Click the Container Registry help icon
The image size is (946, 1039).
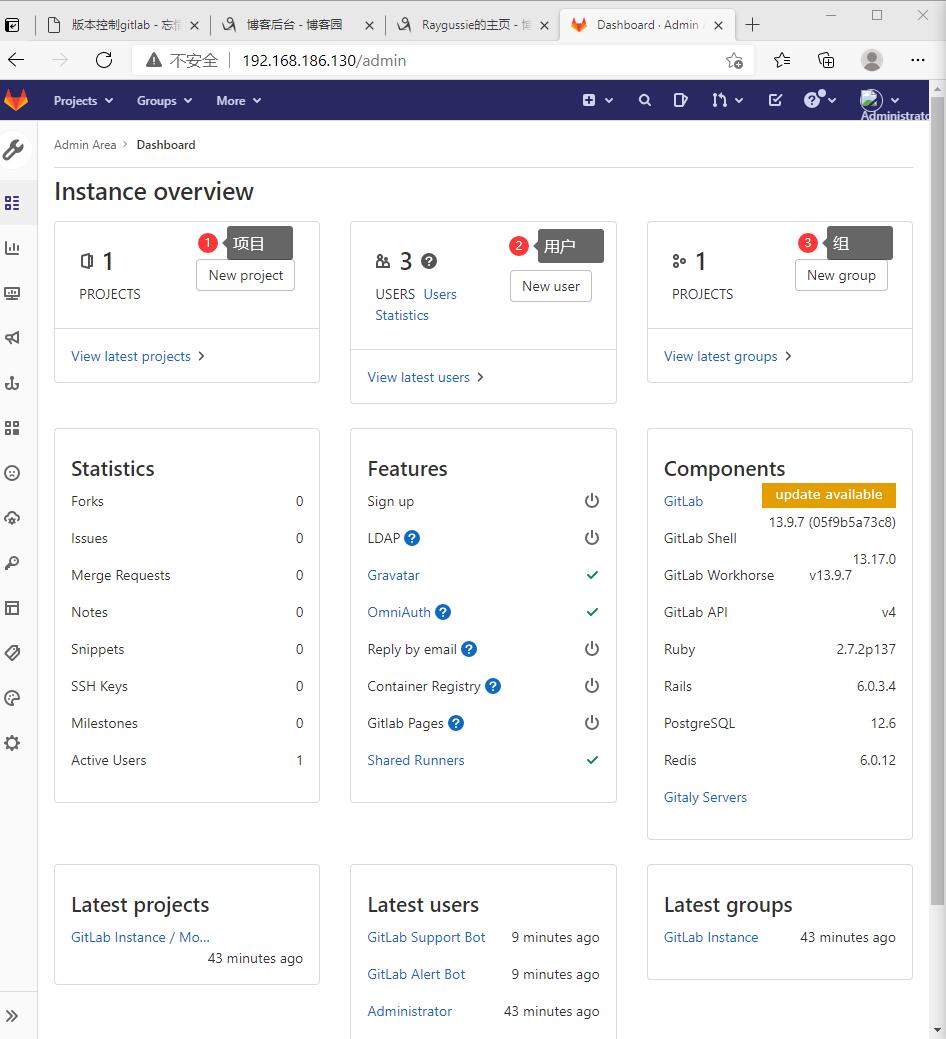(493, 686)
